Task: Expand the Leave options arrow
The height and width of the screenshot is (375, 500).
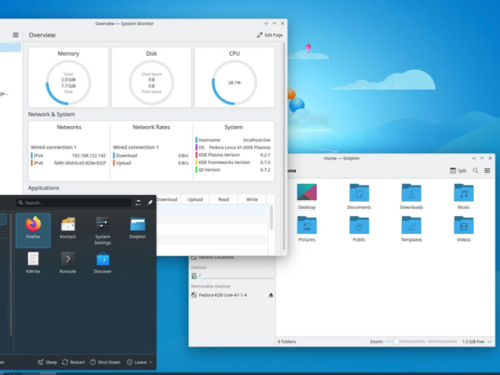Action: tap(151, 362)
